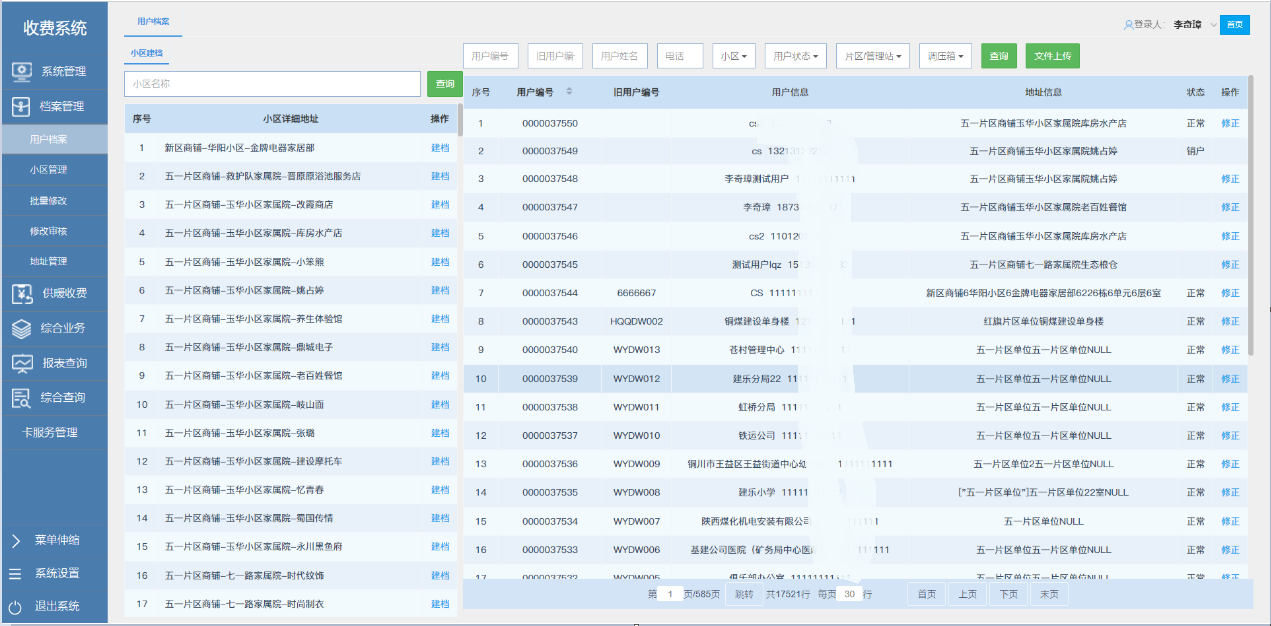
Task: Click the 退出系统 power icon
Action: [15, 607]
